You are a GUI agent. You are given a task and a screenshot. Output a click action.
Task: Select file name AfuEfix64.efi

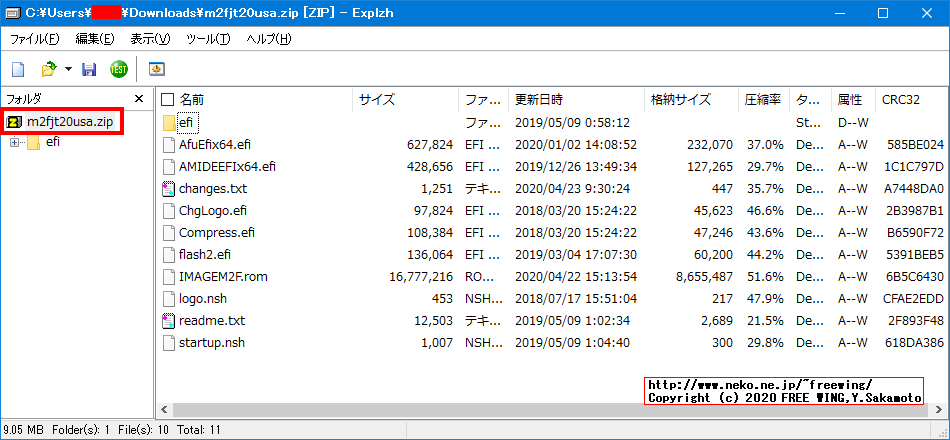click(x=215, y=145)
